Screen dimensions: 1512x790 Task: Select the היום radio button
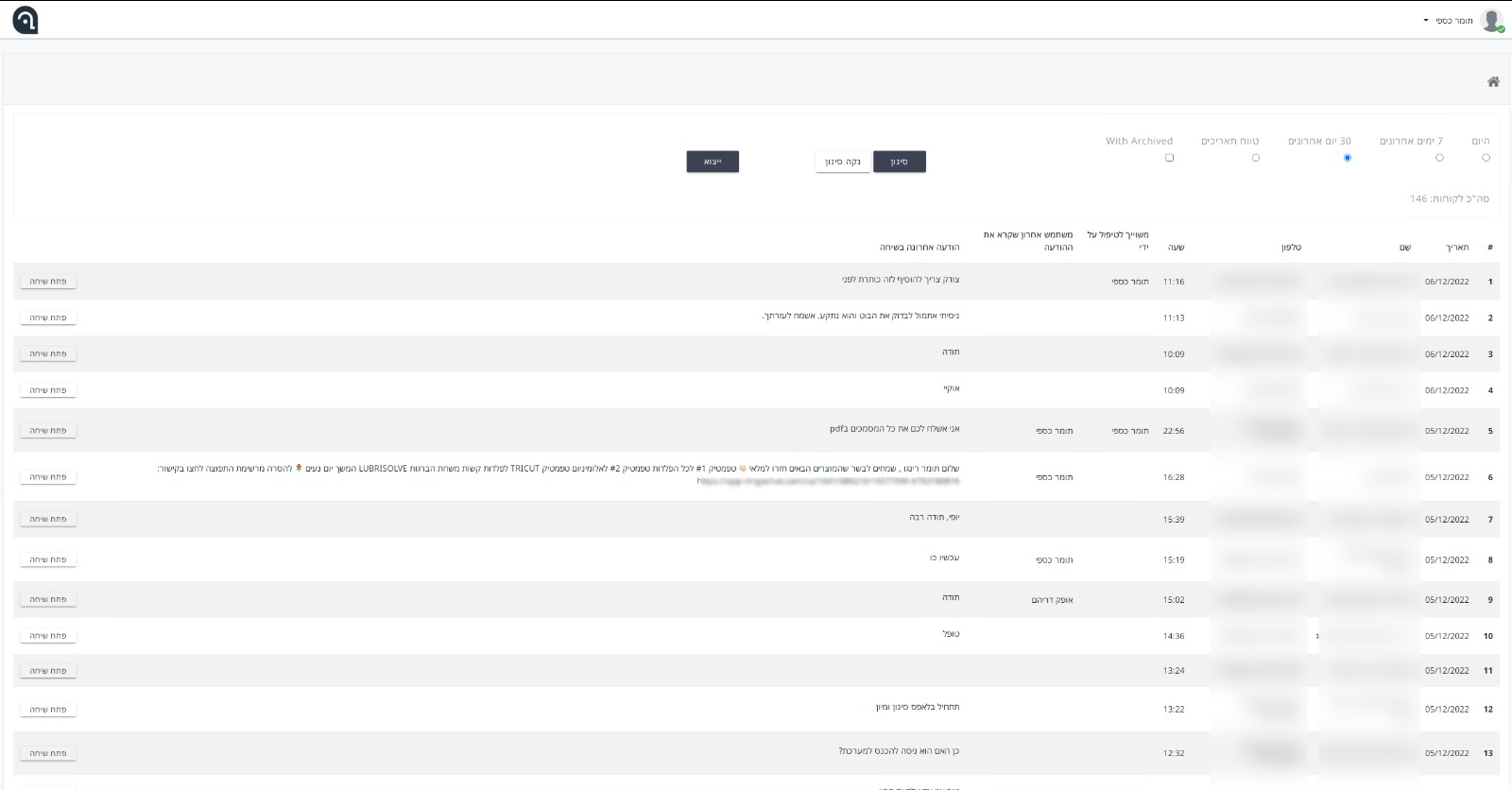tap(1486, 158)
